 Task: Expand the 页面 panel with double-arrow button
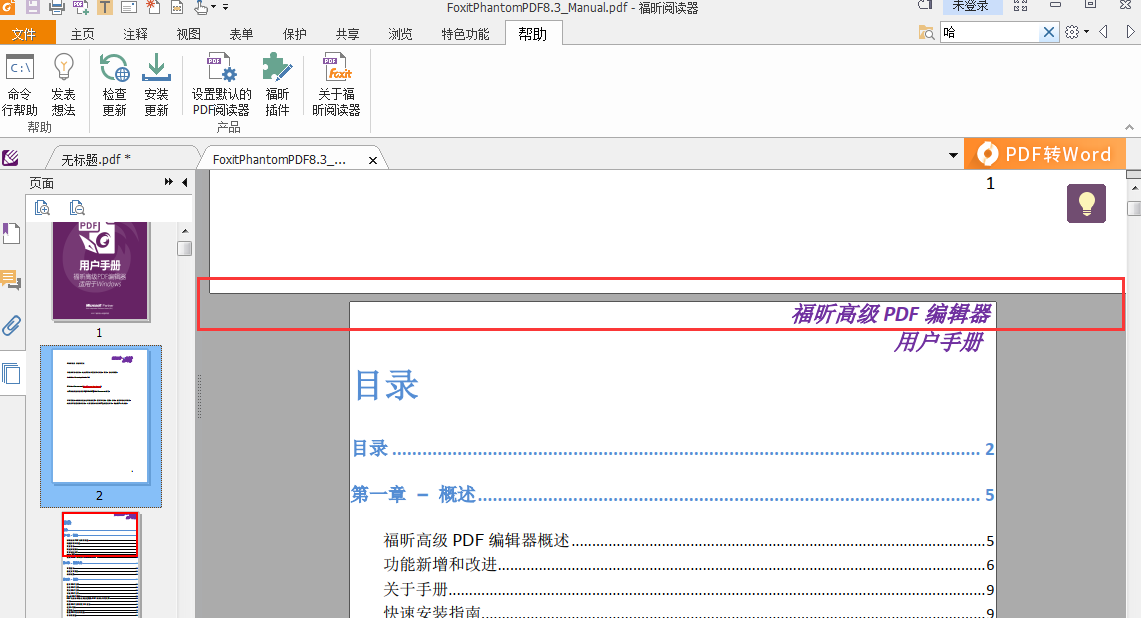pyautogui.click(x=169, y=182)
